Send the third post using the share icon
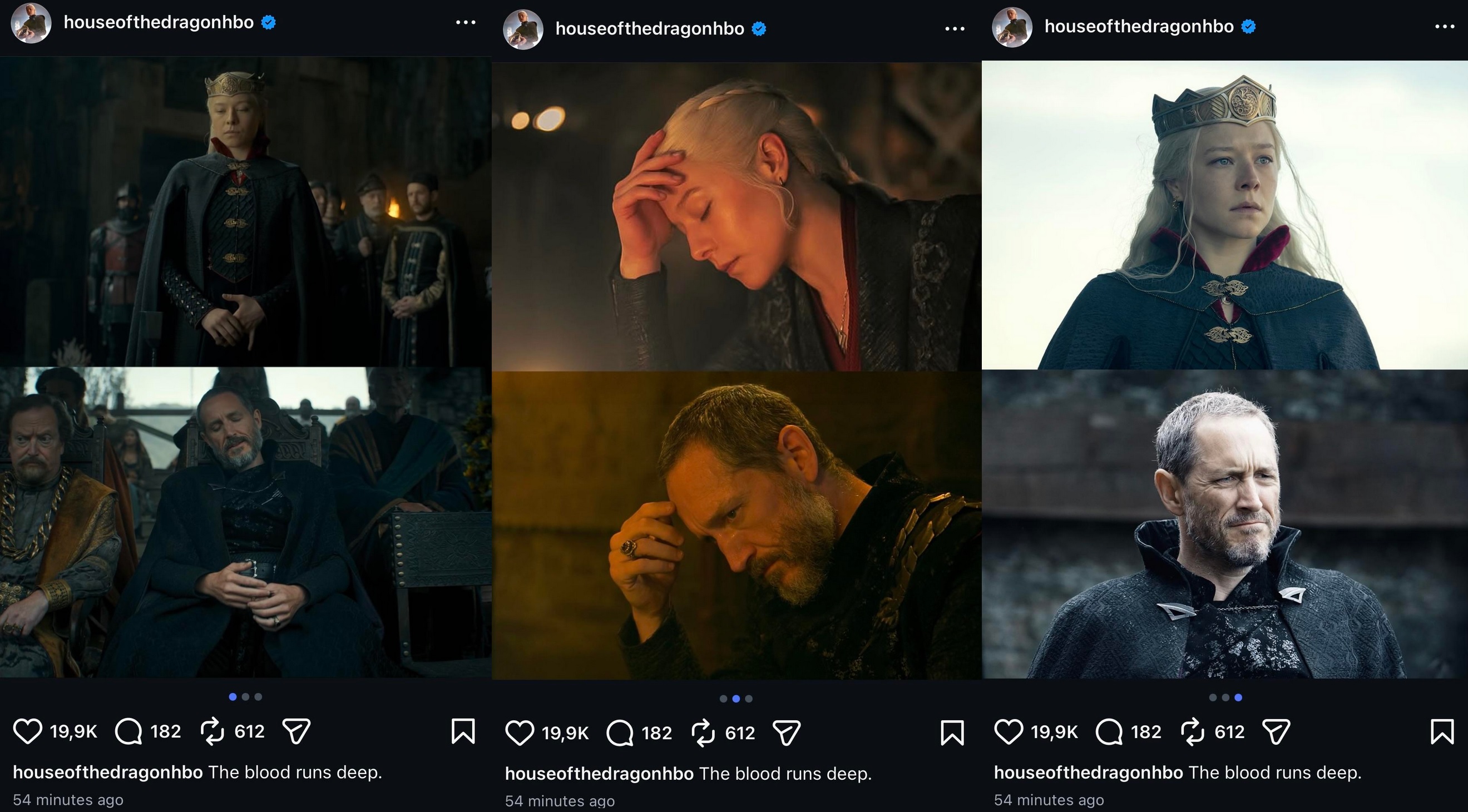The image size is (1468, 812). coord(1276,732)
